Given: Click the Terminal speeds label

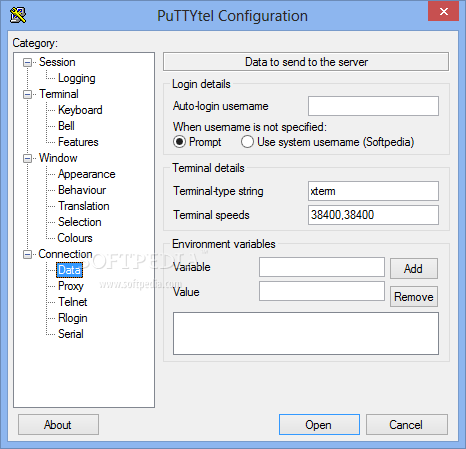Looking at the screenshot, I should click(211, 215).
